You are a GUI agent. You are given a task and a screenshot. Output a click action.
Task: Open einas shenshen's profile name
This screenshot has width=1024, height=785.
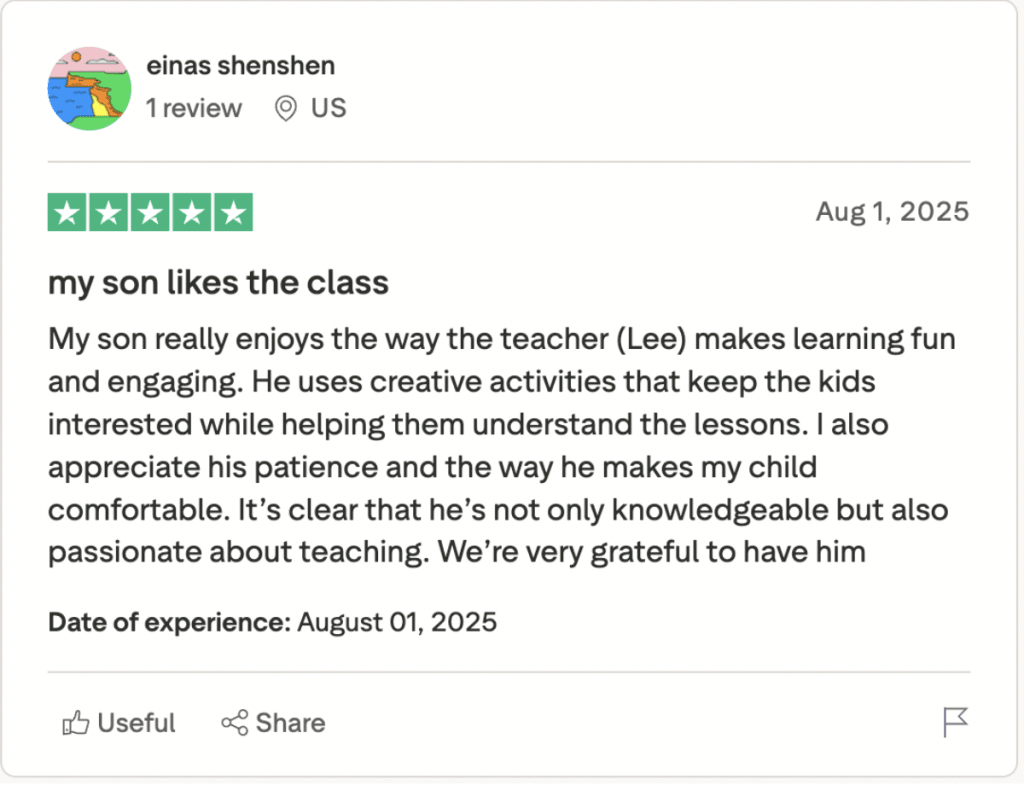coord(240,65)
